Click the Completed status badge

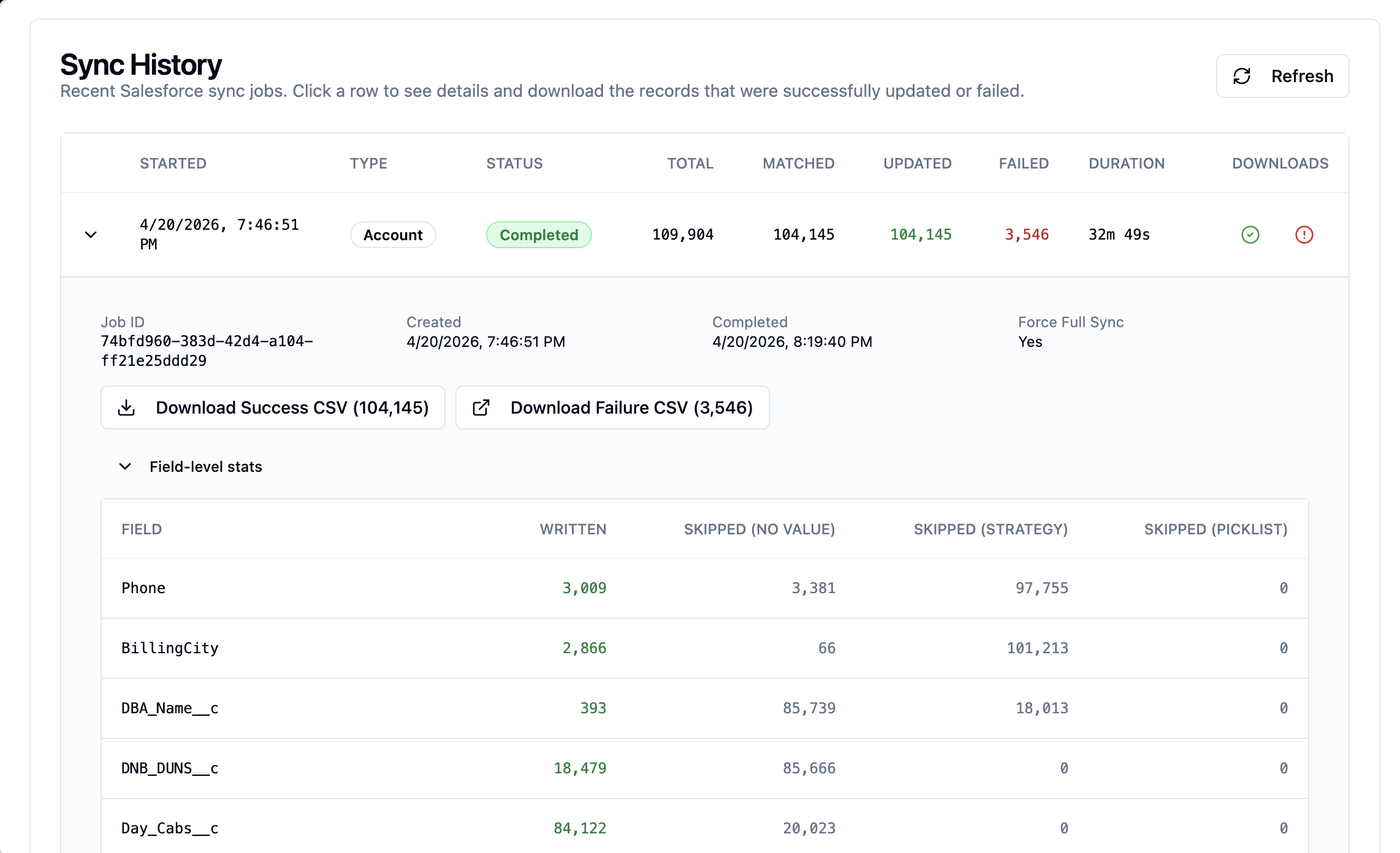(538, 235)
